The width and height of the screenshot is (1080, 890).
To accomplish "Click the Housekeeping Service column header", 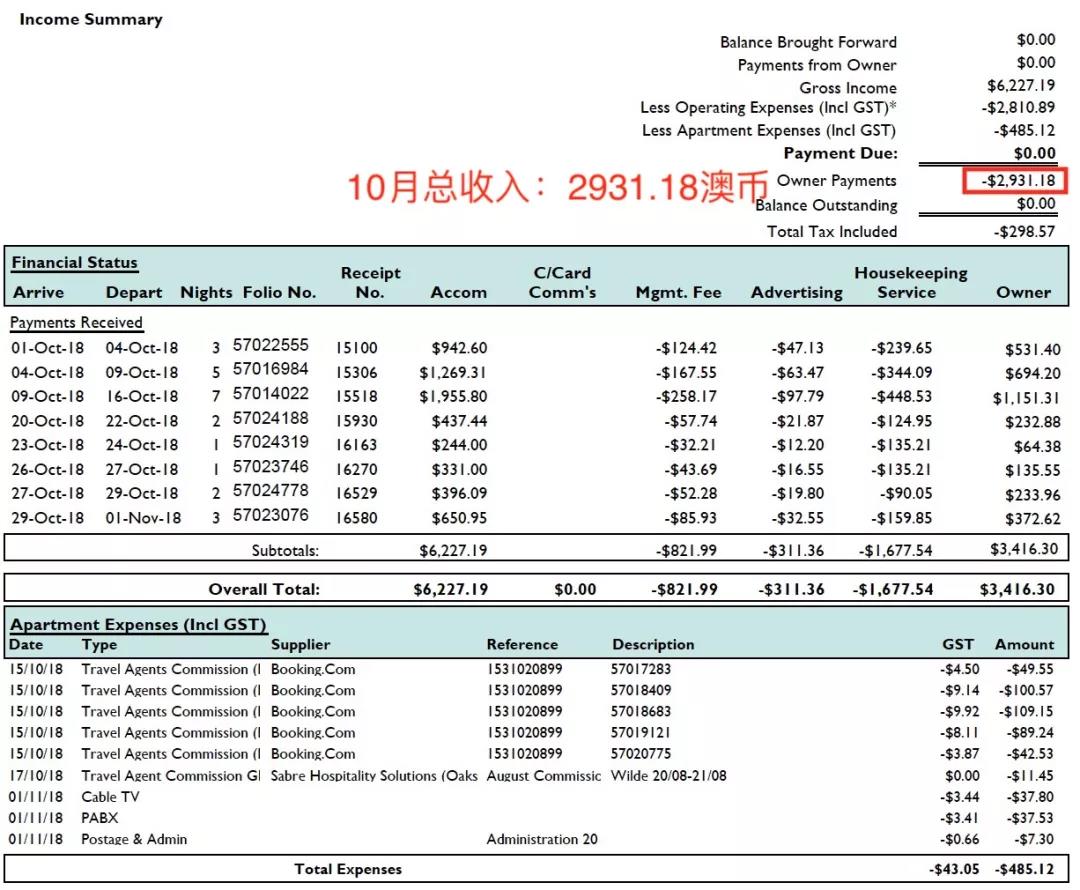I will pyautogui.click(x=909, y=282).
